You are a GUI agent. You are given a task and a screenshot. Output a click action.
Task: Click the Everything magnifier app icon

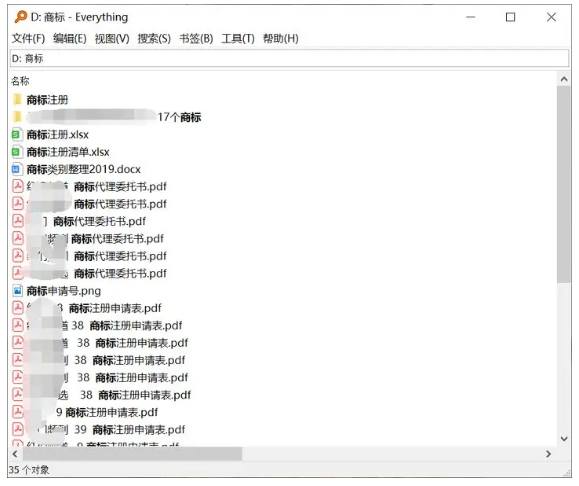coord(21,17)
